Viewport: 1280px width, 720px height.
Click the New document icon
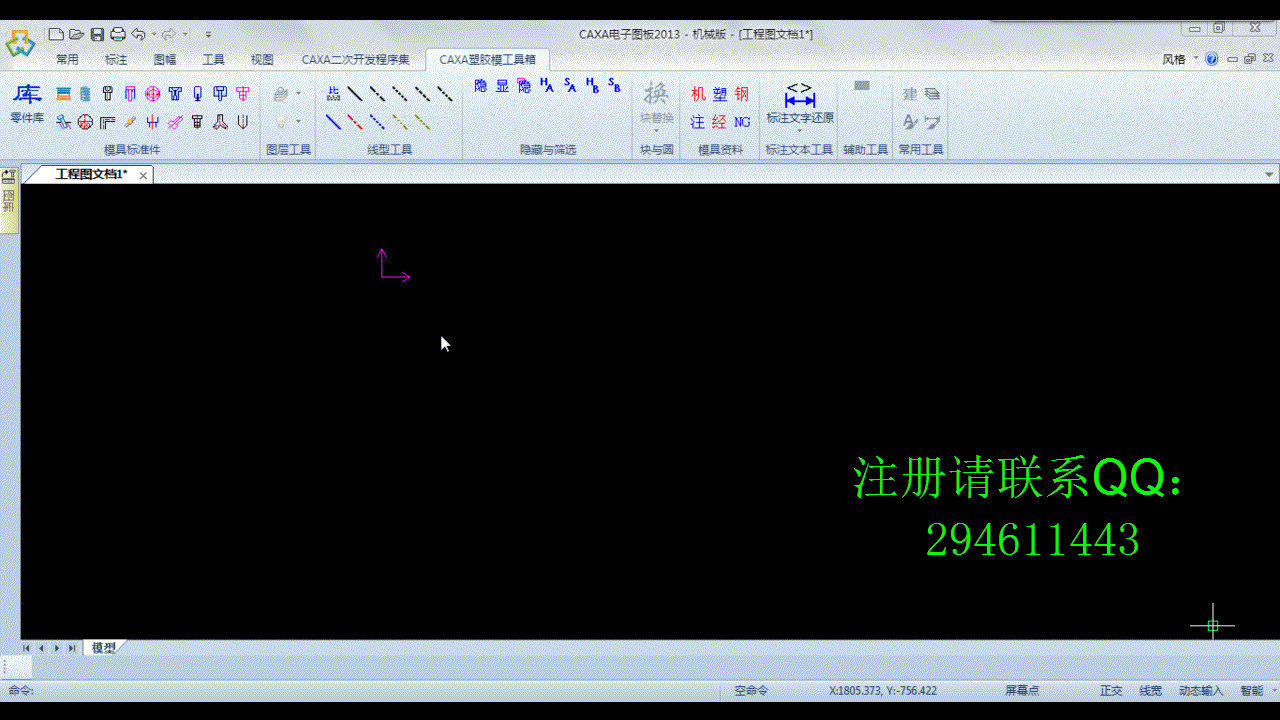coord(57,34)
